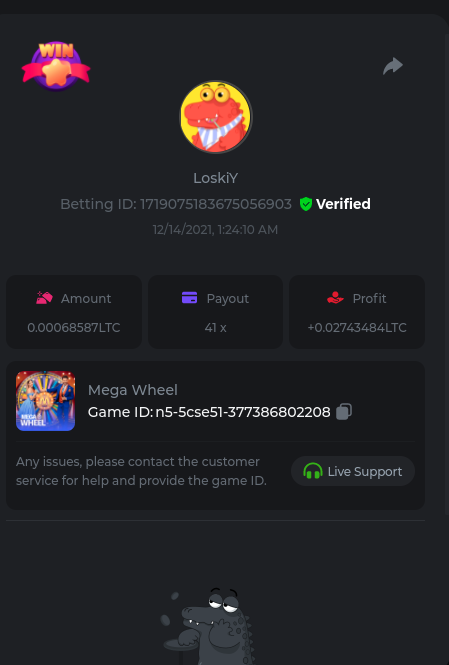Image resolution: width=449 pixels, height=665 pixels.
Task: Open Live Support chat
Action: [353, 471]
